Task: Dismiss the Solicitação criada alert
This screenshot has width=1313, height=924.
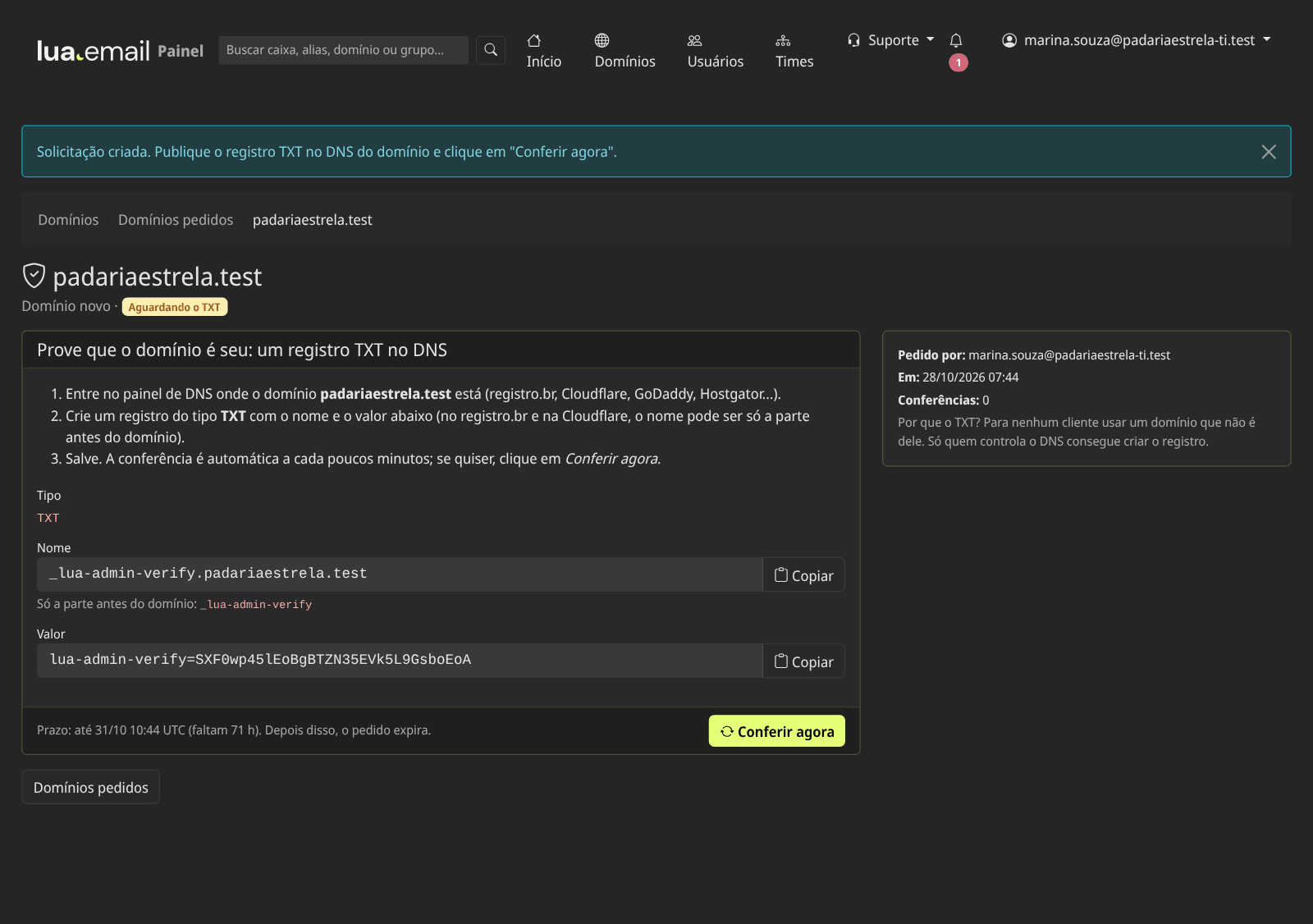Action: pos(1269,152)
